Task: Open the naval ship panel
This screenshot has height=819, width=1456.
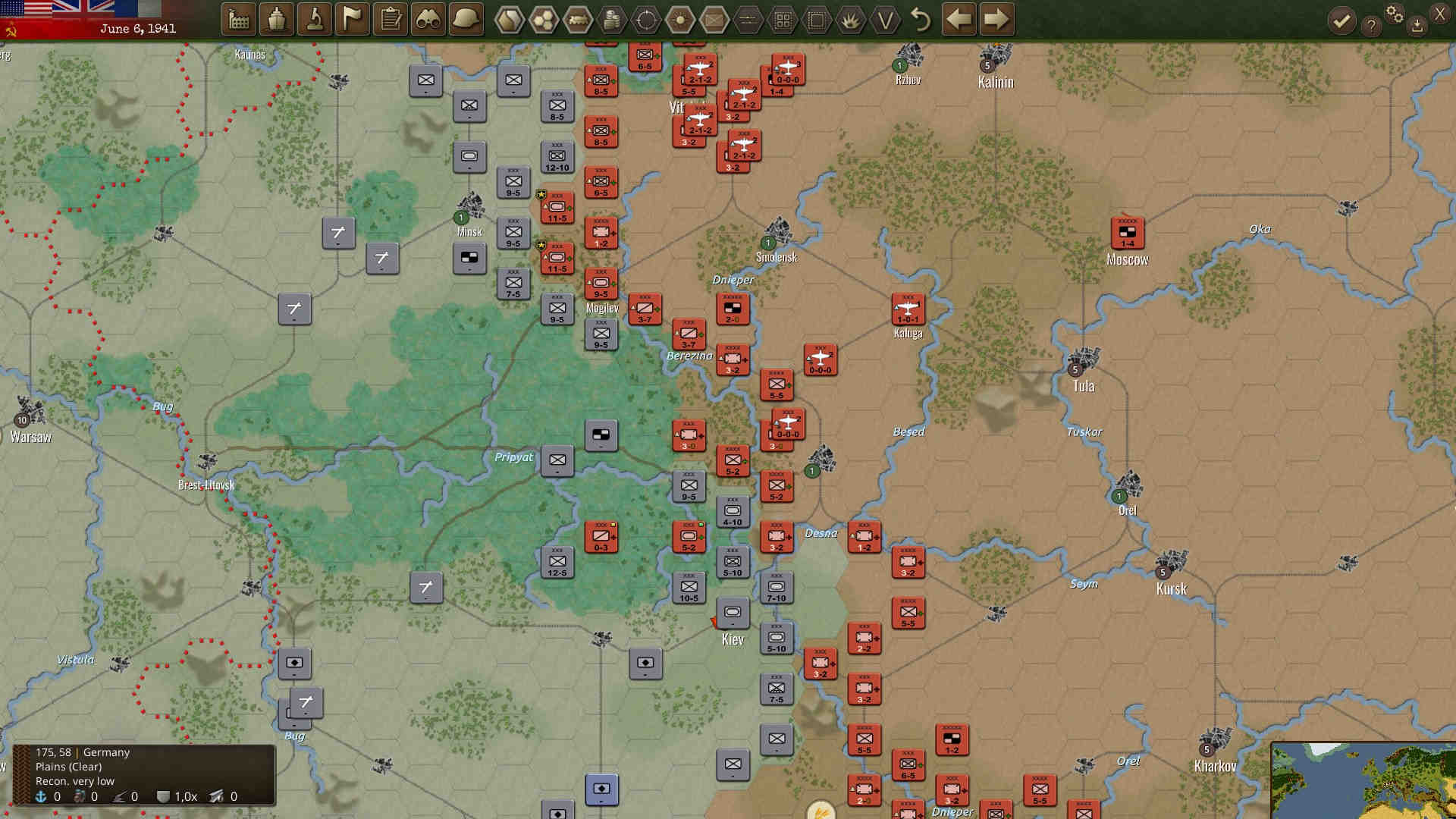Action: pyautogui.click(x=277, y=19)
